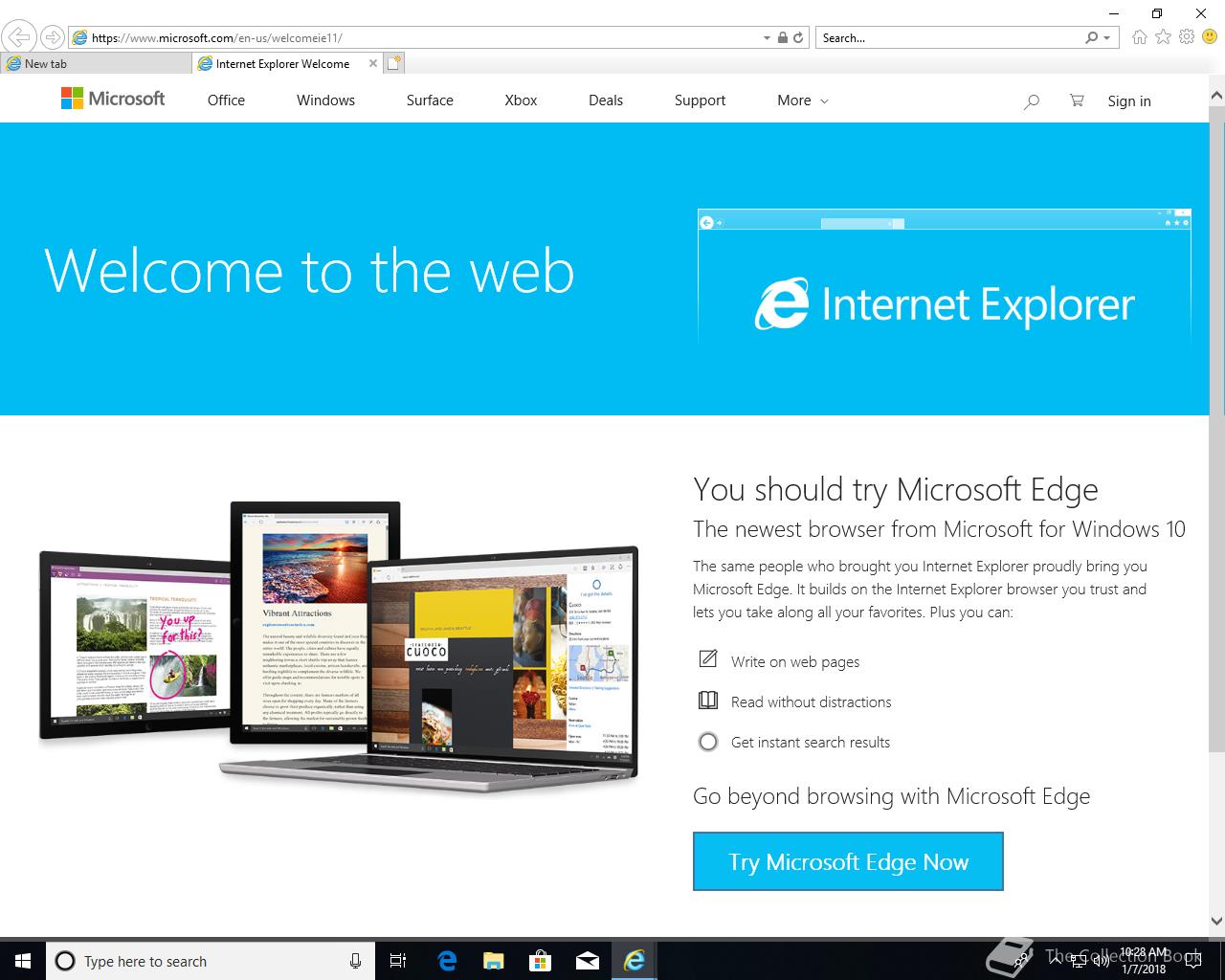Expand the address bar autocomplete dropdown
The image size is (1225, 980).
click(767, 38)
